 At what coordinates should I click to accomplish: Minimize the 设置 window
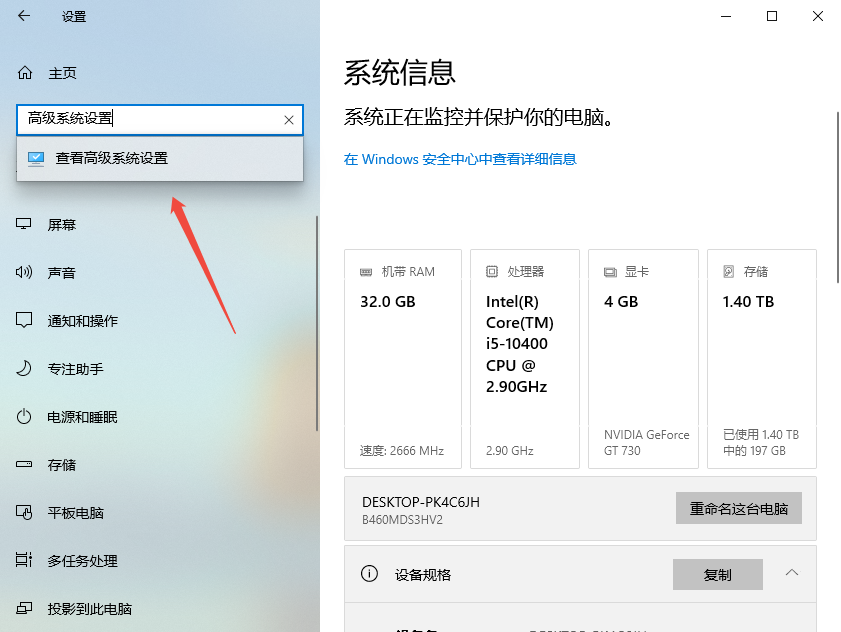coord(726,16)
